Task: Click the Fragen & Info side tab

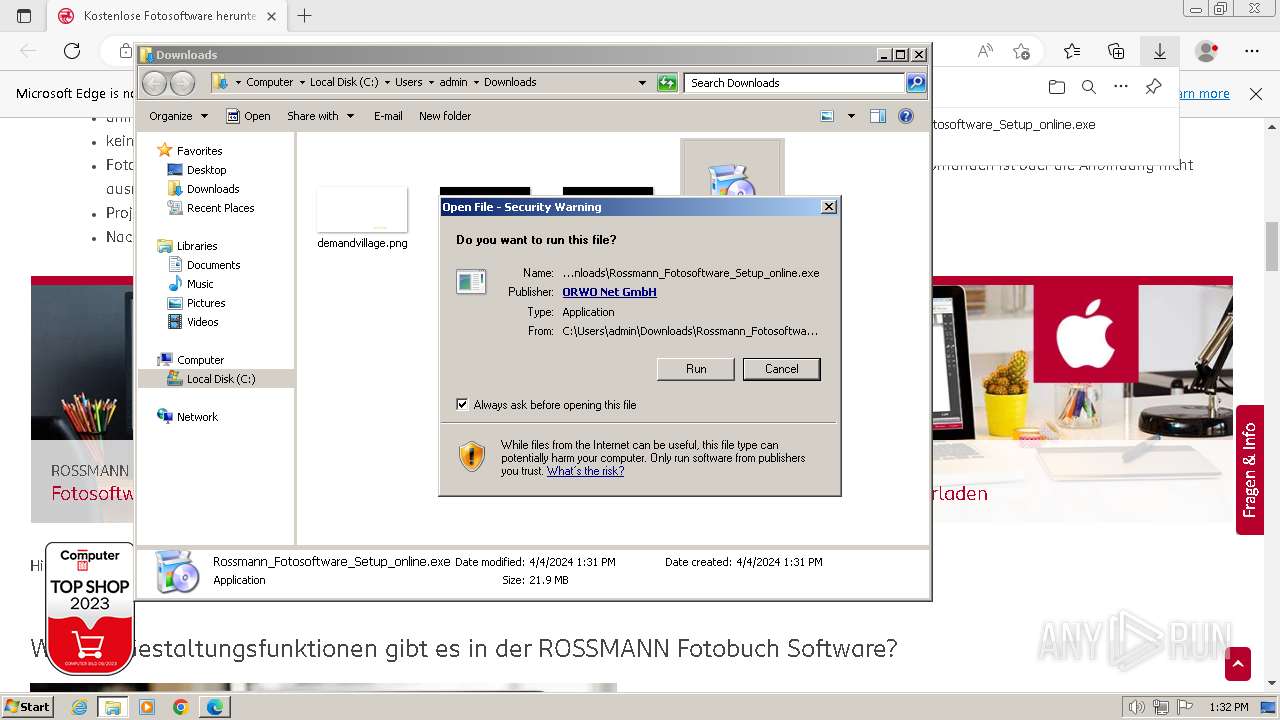Action: pyautogui.click(x=1250, y=470)
